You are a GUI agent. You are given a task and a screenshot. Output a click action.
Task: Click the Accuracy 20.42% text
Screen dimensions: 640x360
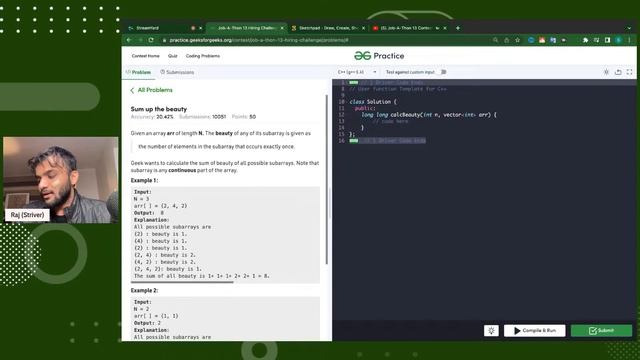tap(152, 117)
